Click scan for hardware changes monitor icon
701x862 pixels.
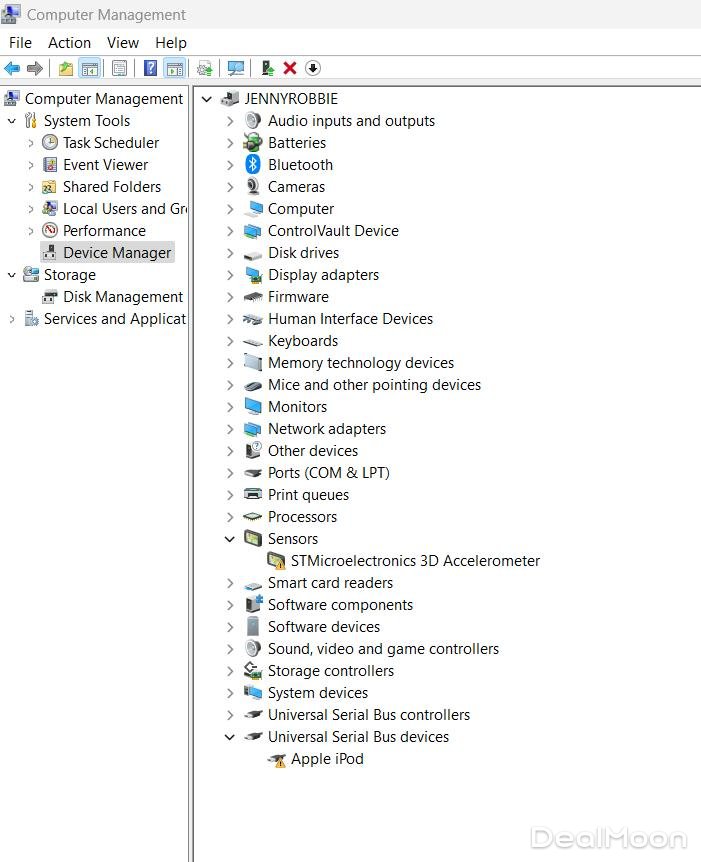[x=236, y=68]
